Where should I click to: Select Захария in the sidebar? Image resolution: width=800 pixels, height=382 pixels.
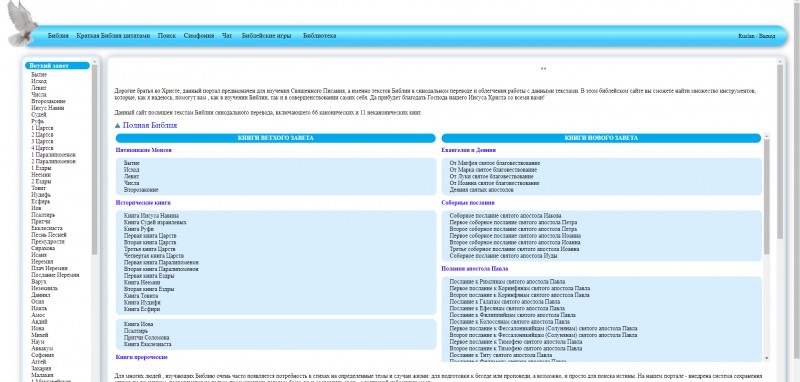point(41,368)
